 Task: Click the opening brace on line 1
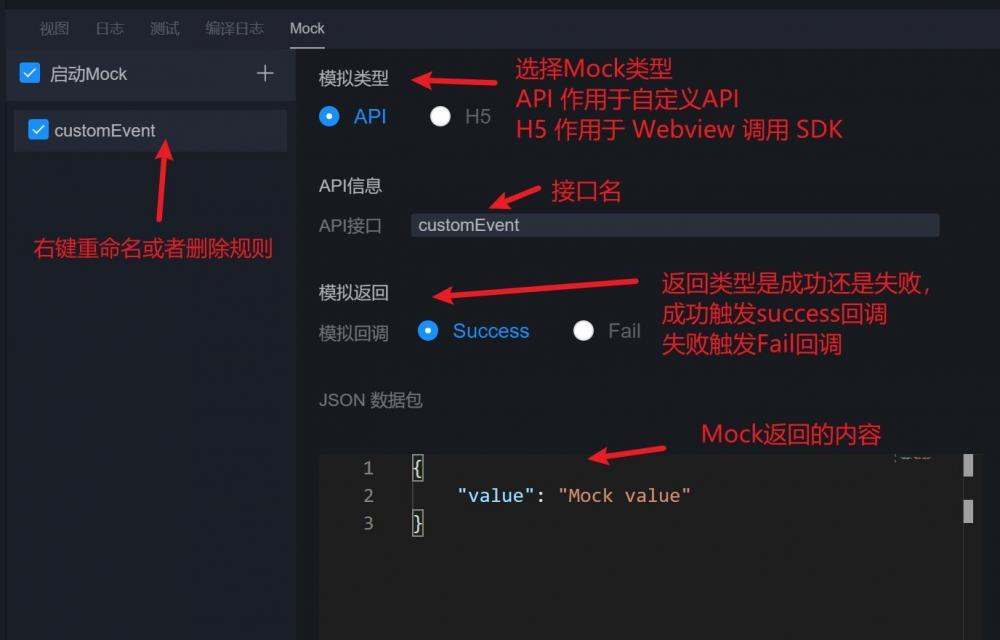(x=418, y=468)
